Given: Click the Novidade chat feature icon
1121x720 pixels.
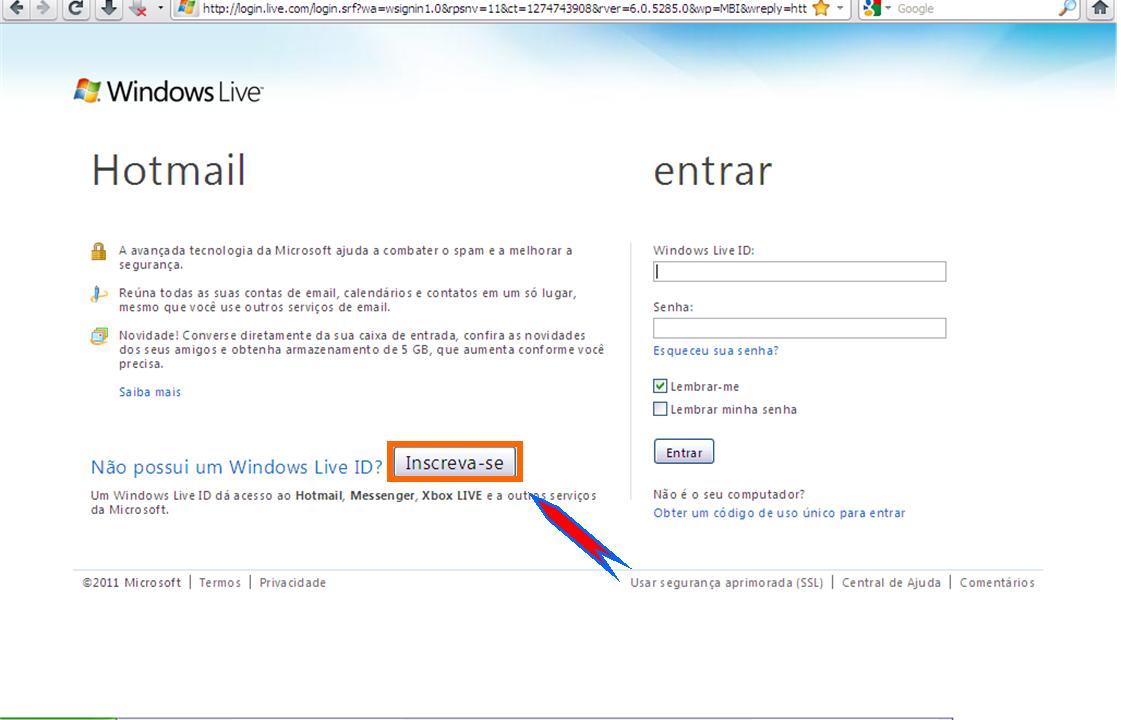Looking at the screenshot, I should tap(99, 336).
